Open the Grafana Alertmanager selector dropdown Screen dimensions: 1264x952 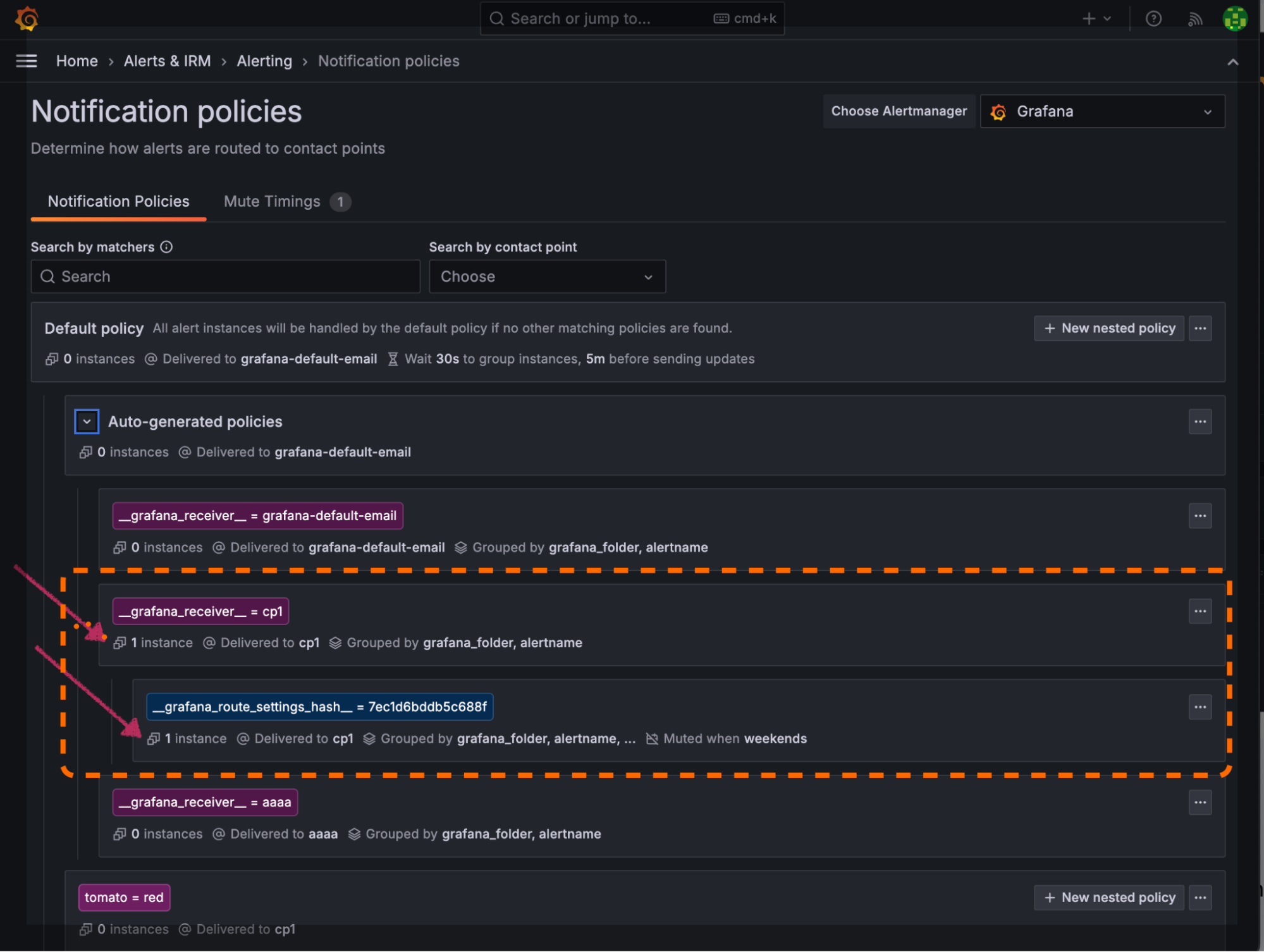tap(1102, 111)
